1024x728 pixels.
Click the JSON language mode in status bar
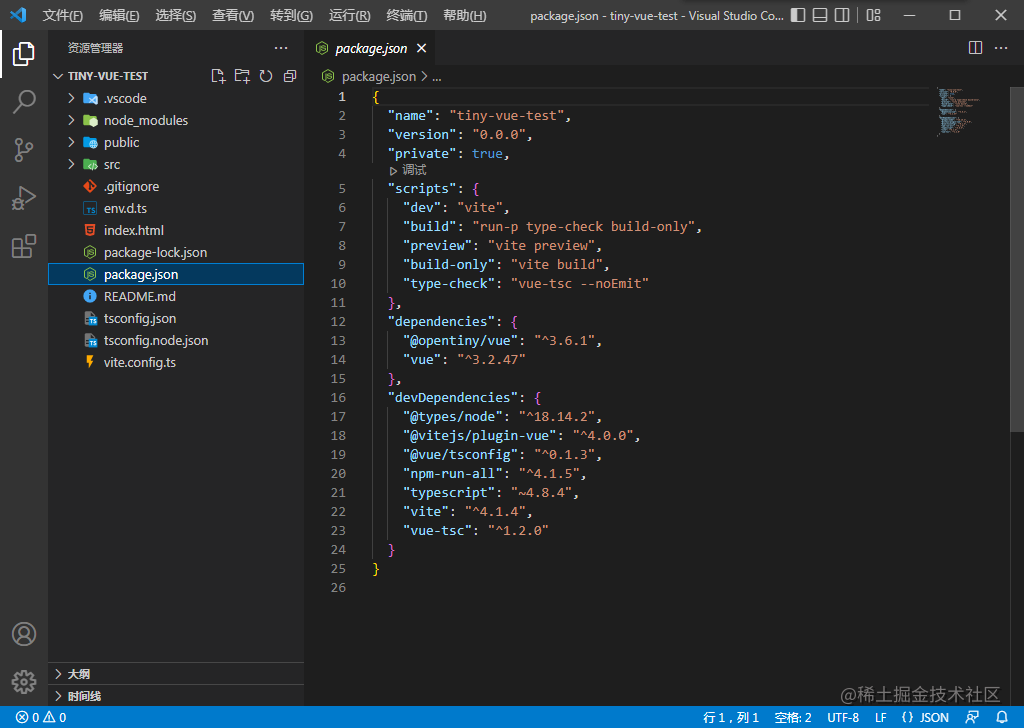pyautogui.click(x=925, y=717)
